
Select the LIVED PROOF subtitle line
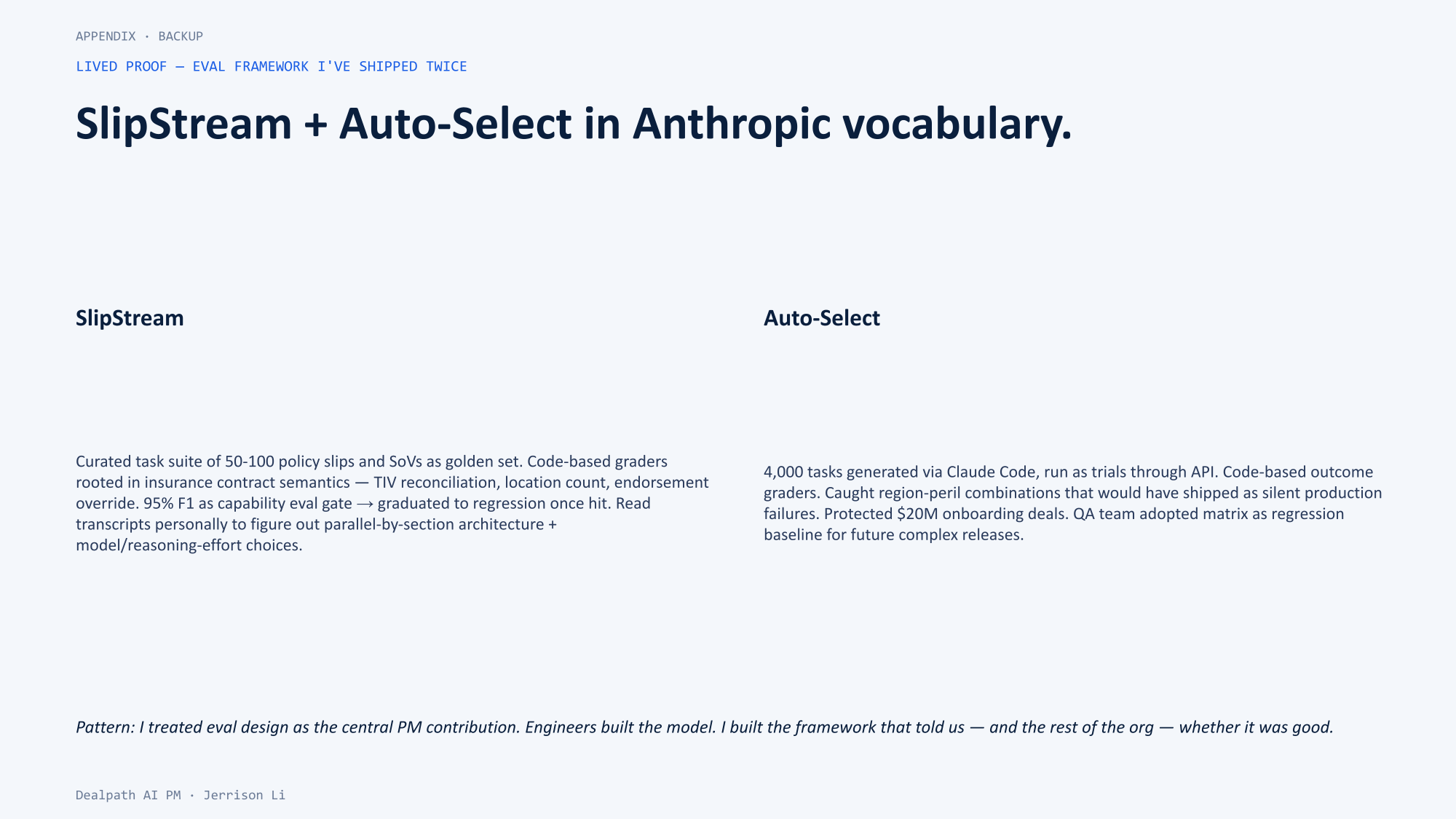pyautogui.click(x=272, y=67)
